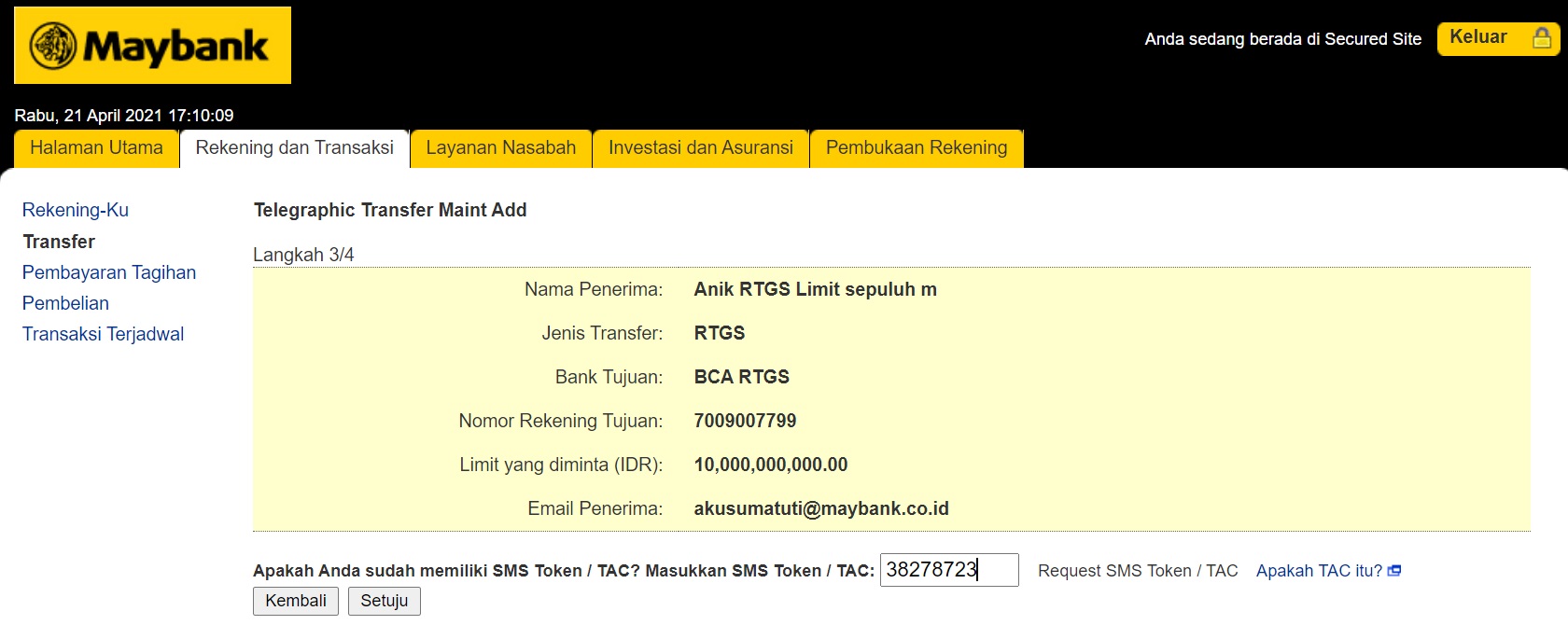The height and width of the screenshot is (625, 1568).
Task: Go to the Halaman Utama tab
Action: [96, 148]
